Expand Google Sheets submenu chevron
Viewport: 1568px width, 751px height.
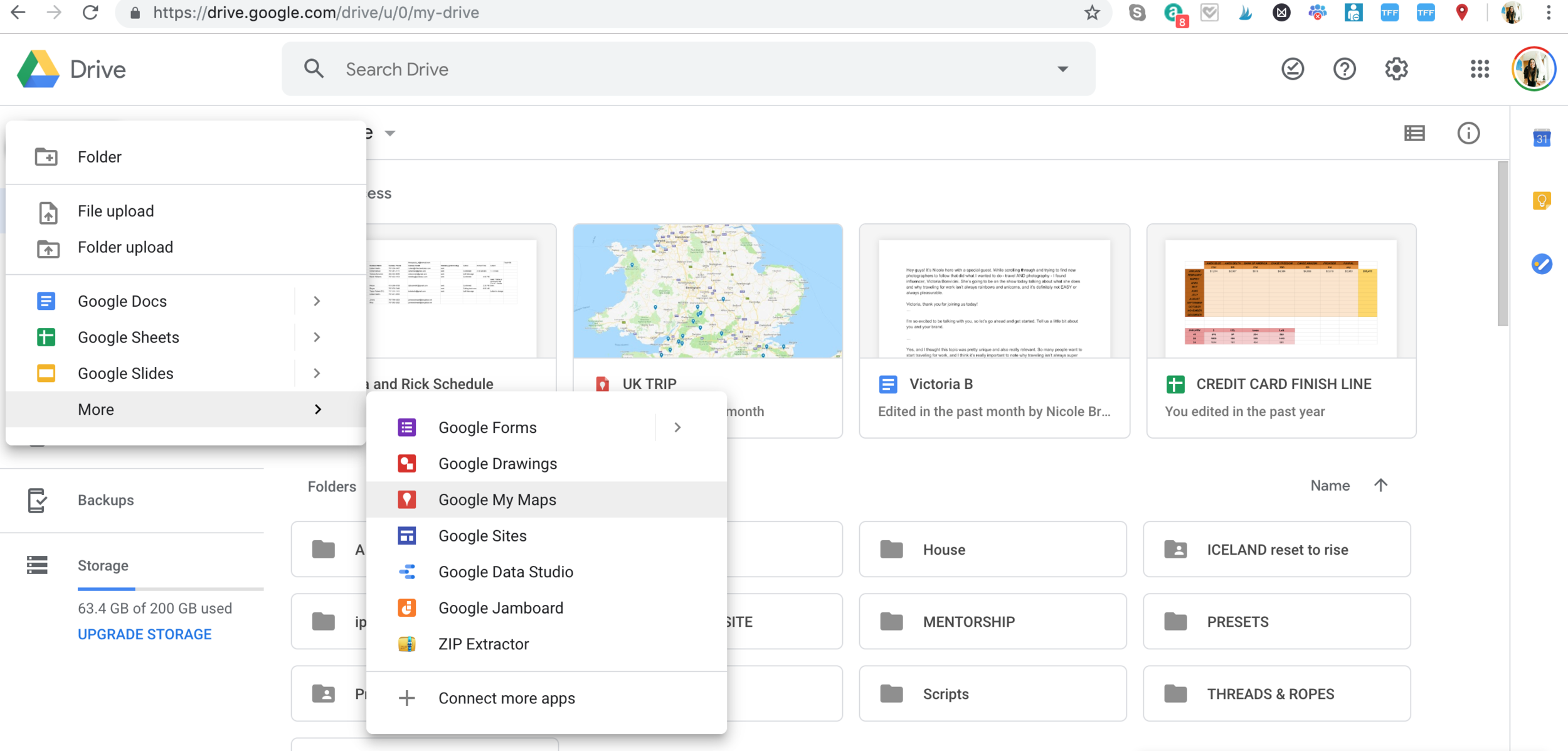[x=317, y=337]
